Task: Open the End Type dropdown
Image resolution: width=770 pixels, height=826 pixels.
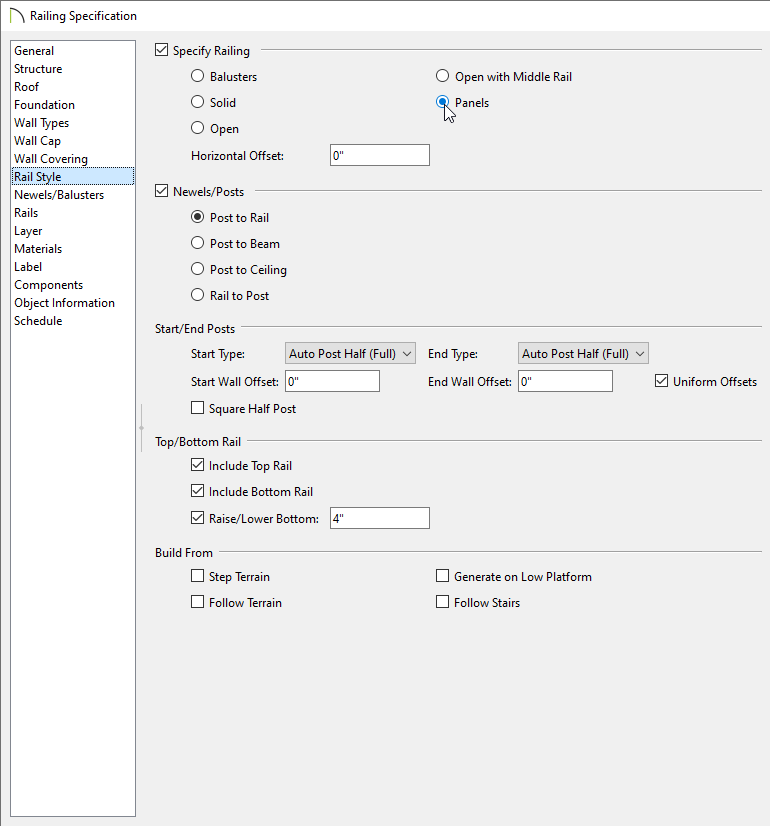Action: tap(583, 353)
